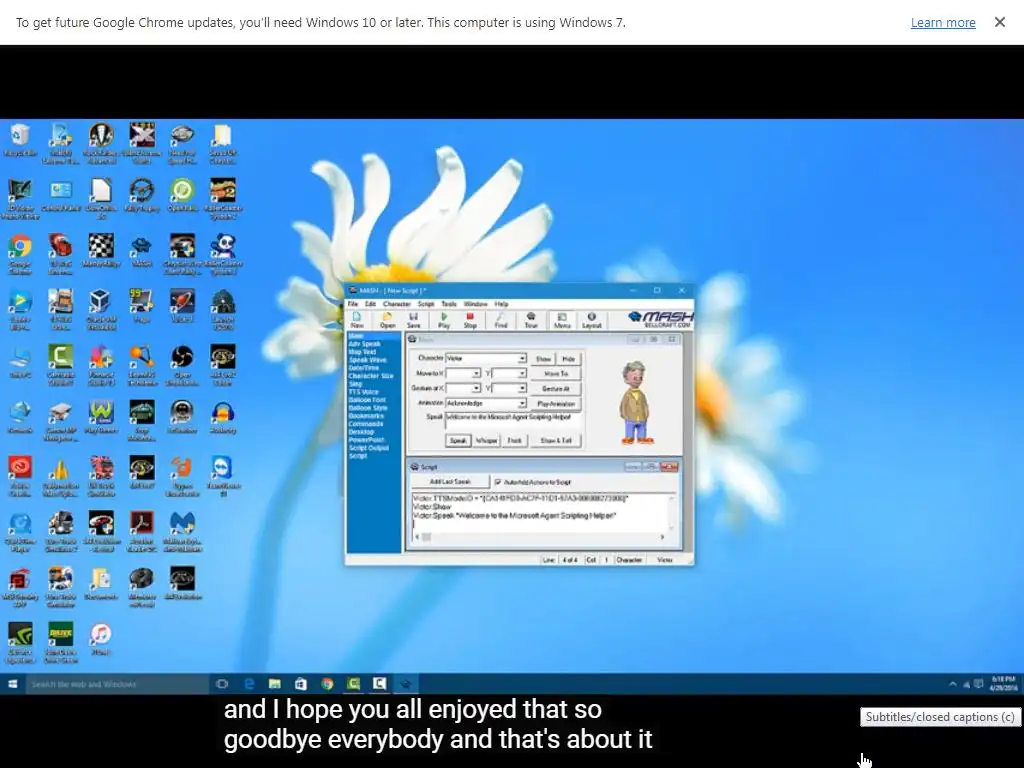Click the Save toolbar icon in MASH
Viewport: 1024px width, 768px height.
[x=413, y=320]
